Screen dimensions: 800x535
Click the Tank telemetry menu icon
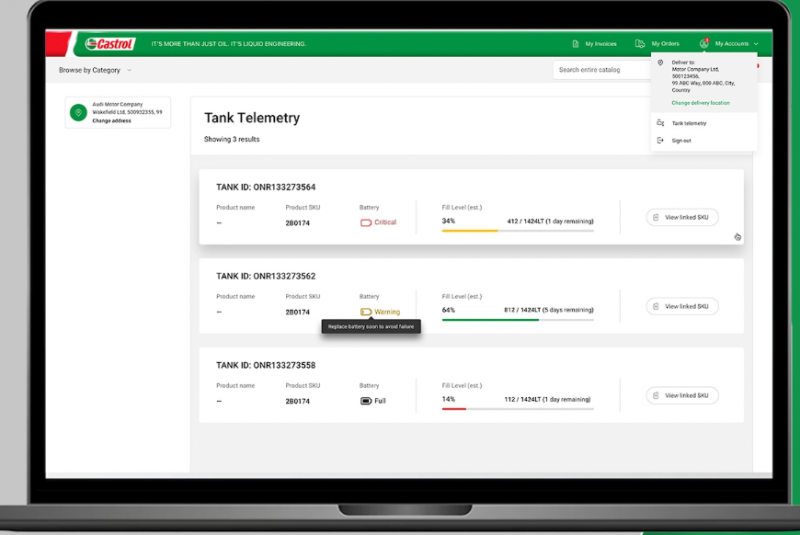[660, 123]
